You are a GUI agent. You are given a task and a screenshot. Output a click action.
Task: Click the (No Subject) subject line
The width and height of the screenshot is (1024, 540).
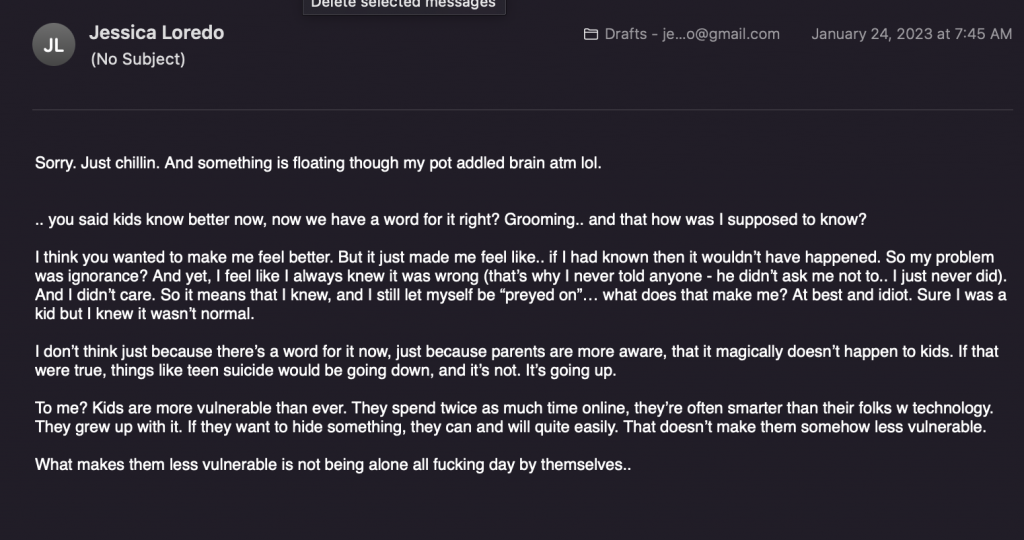(x=137, y=59)
